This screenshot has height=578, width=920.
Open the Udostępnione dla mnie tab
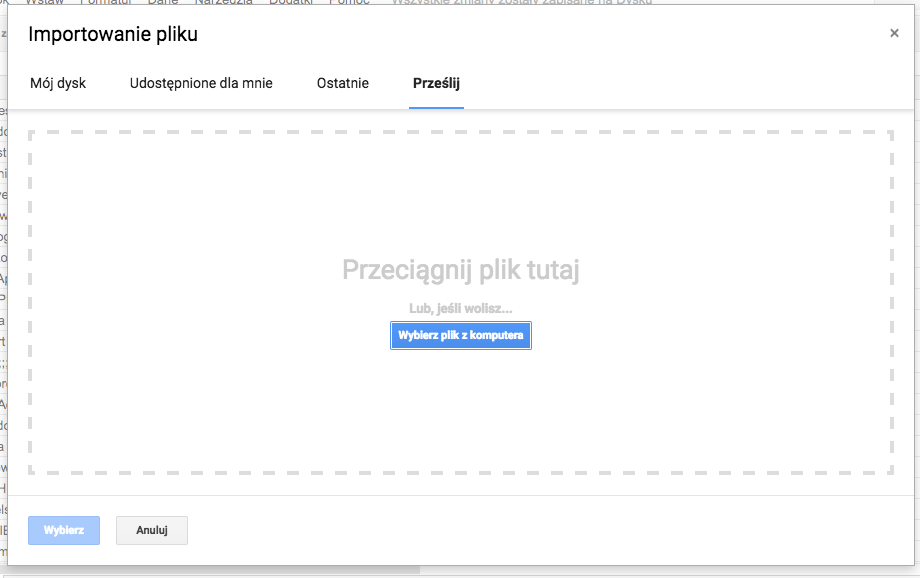click(201, 83)
